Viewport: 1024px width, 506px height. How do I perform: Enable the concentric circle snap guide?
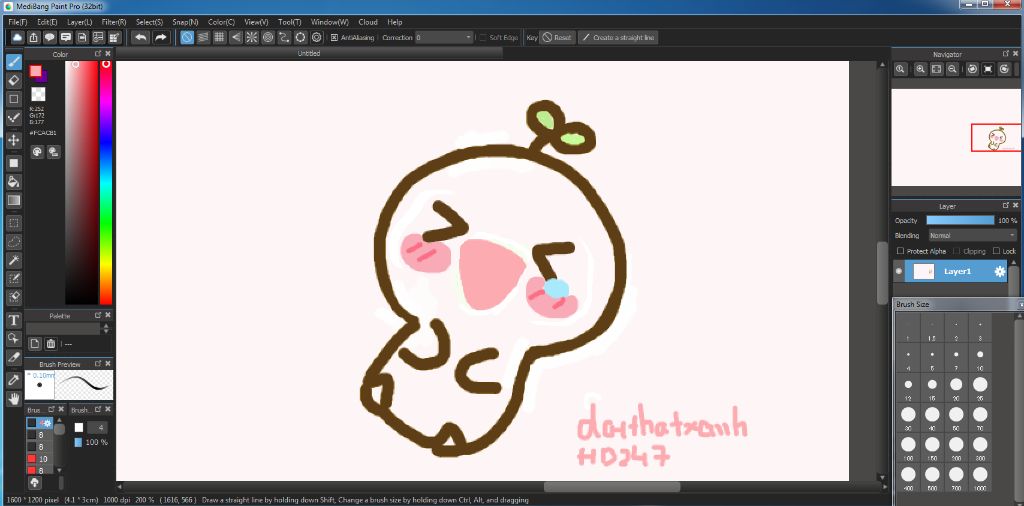268,37
